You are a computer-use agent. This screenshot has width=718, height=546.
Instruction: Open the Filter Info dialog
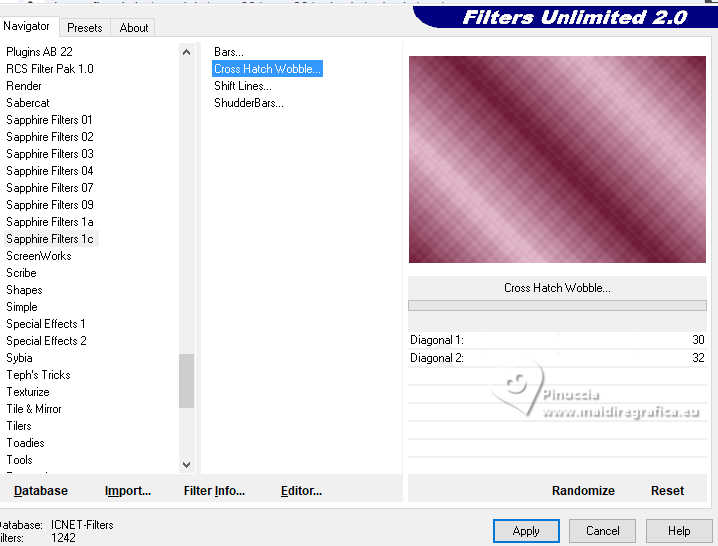click(214, 491)
